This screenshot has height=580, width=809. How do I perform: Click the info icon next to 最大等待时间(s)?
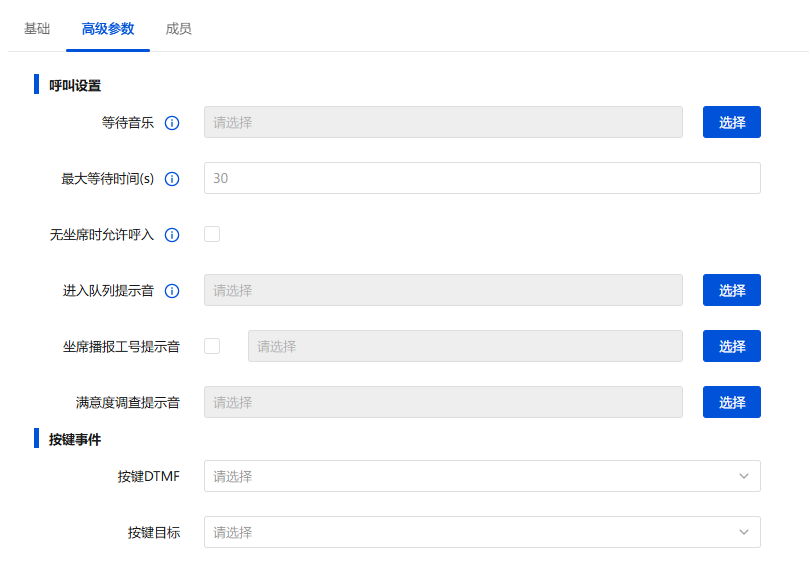171,179
